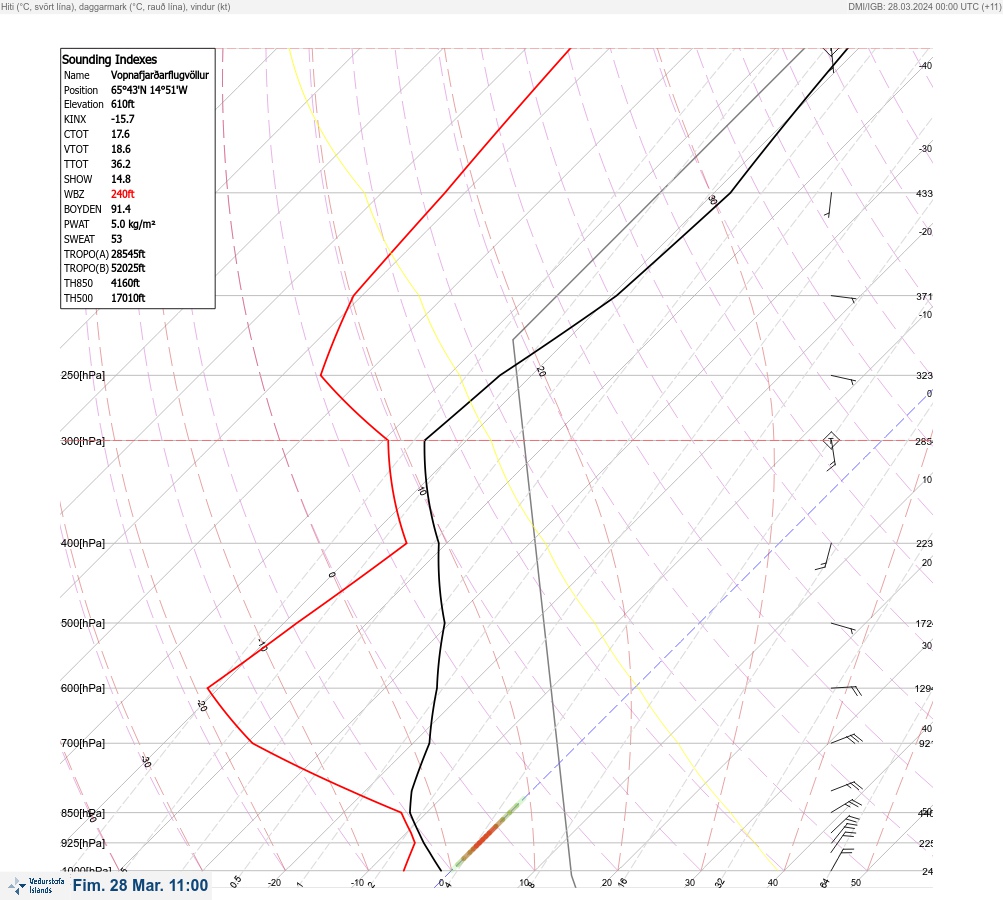Viewport: 1003px width, 900px height.
Task: Select the TTOT value 36.2
Action: pyautogui.click(x=121, y=164)
